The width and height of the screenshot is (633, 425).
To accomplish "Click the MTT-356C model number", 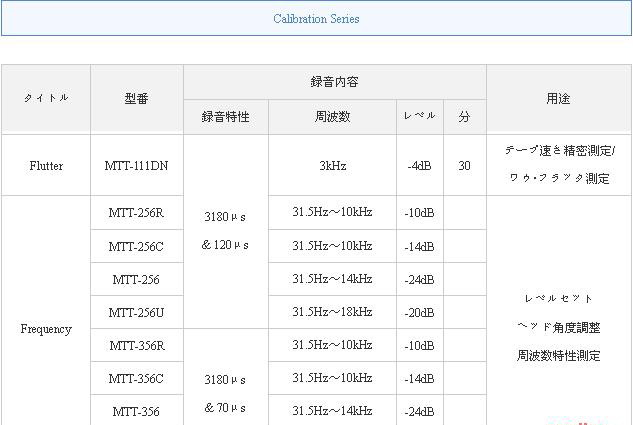I will click(x=136, y=379).
